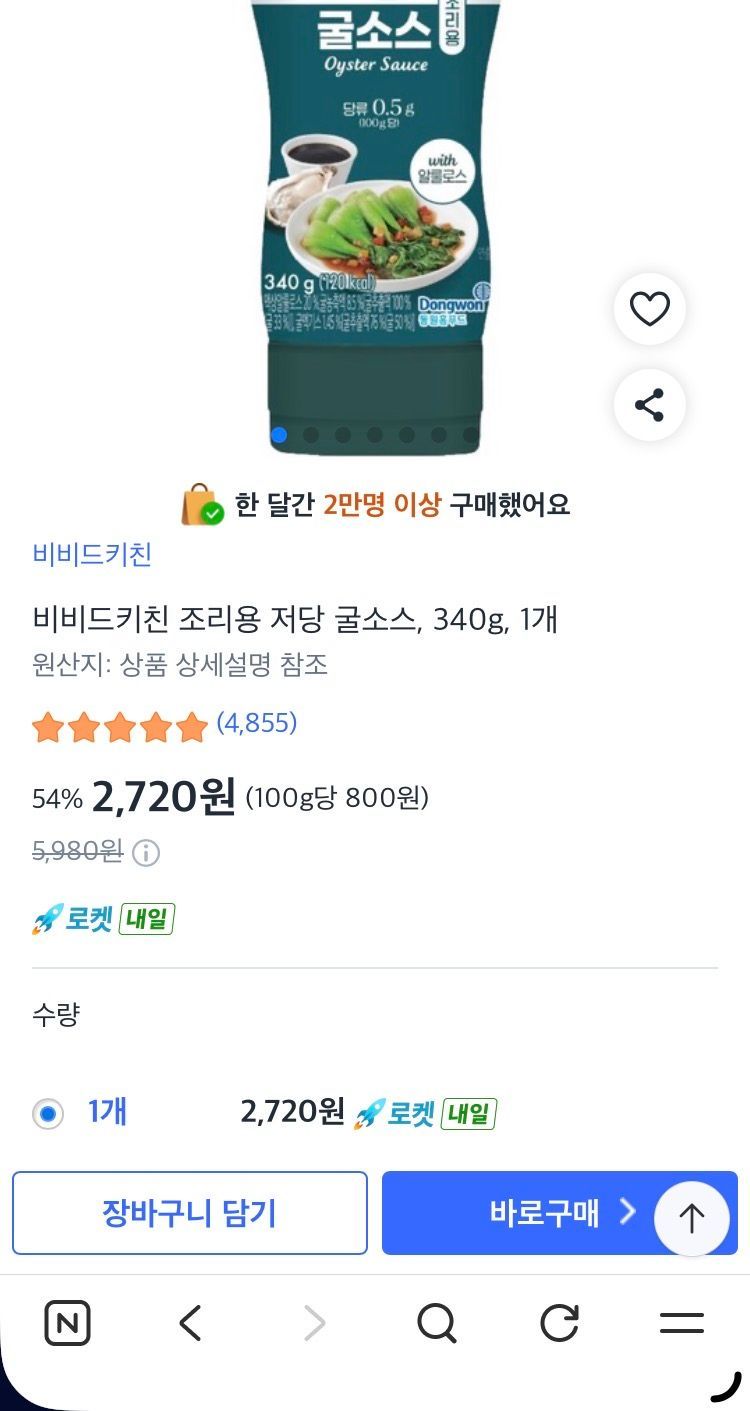
Task: Open the 비비드키친 brand link
Action: click(92, 555)
